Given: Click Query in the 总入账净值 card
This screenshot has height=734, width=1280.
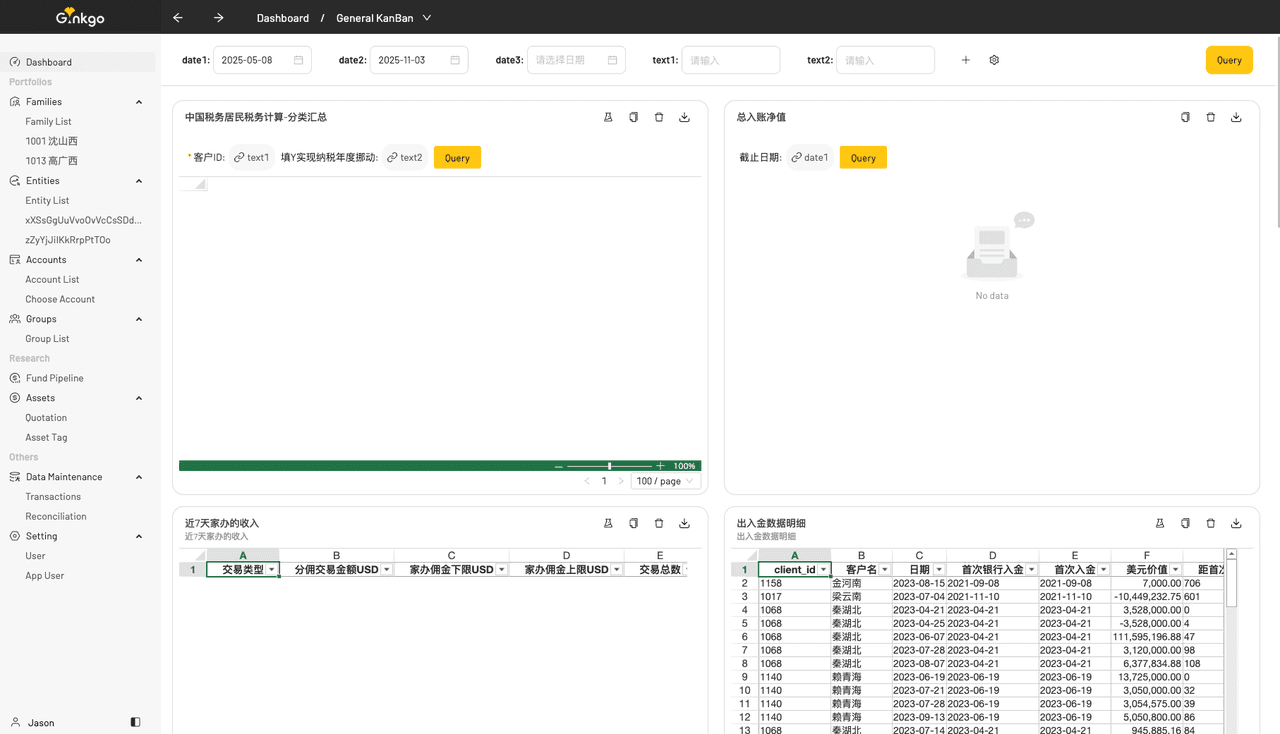Looking at the screenshot, I should [863, 158].
